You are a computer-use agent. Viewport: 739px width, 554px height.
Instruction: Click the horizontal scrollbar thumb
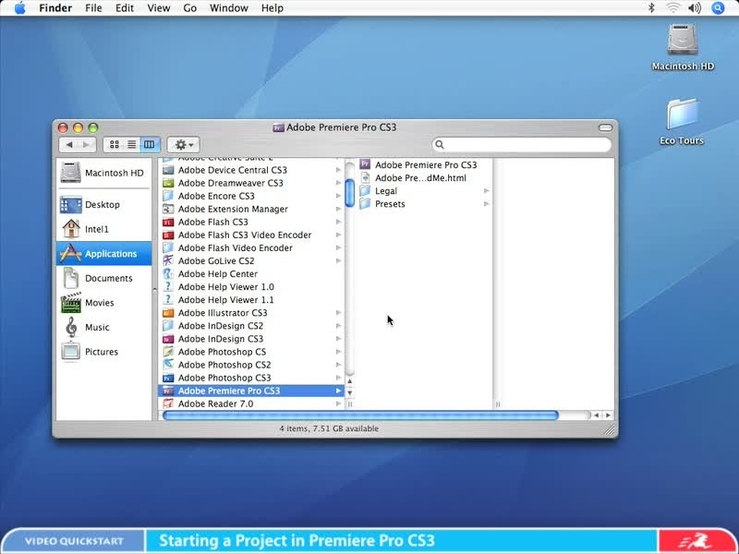(361, 415)
